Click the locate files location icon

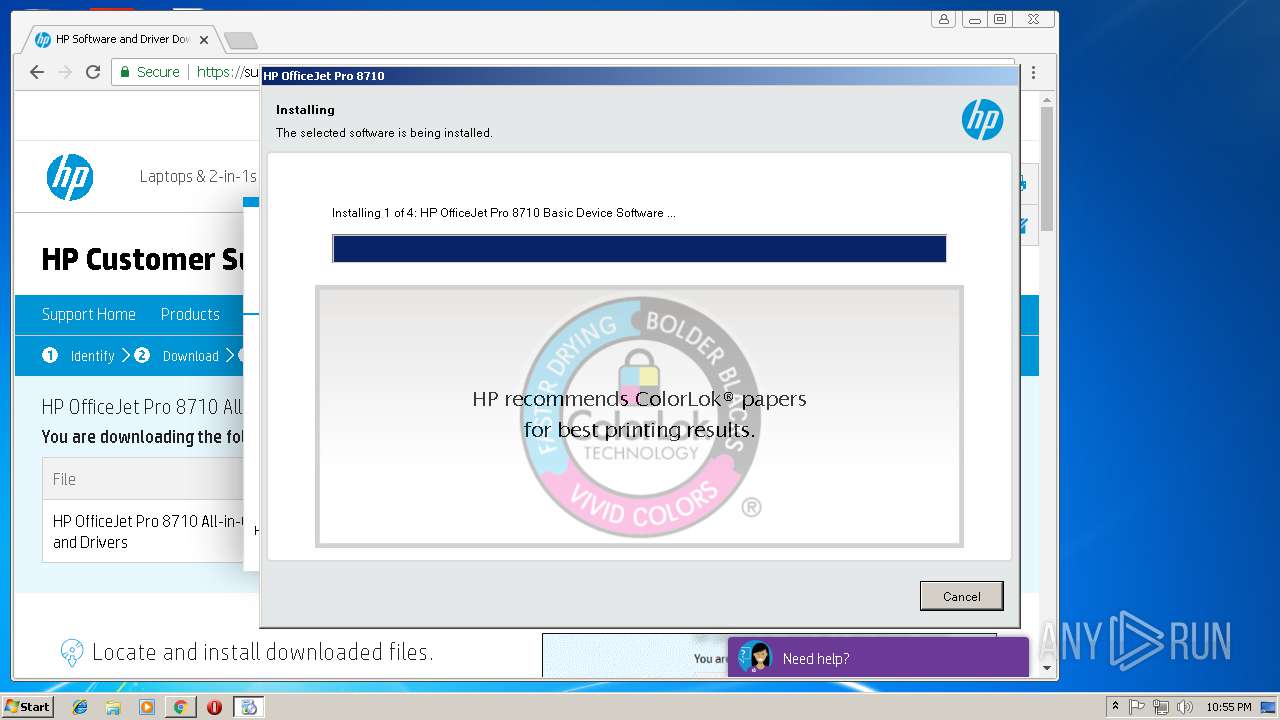pos(71,653)
